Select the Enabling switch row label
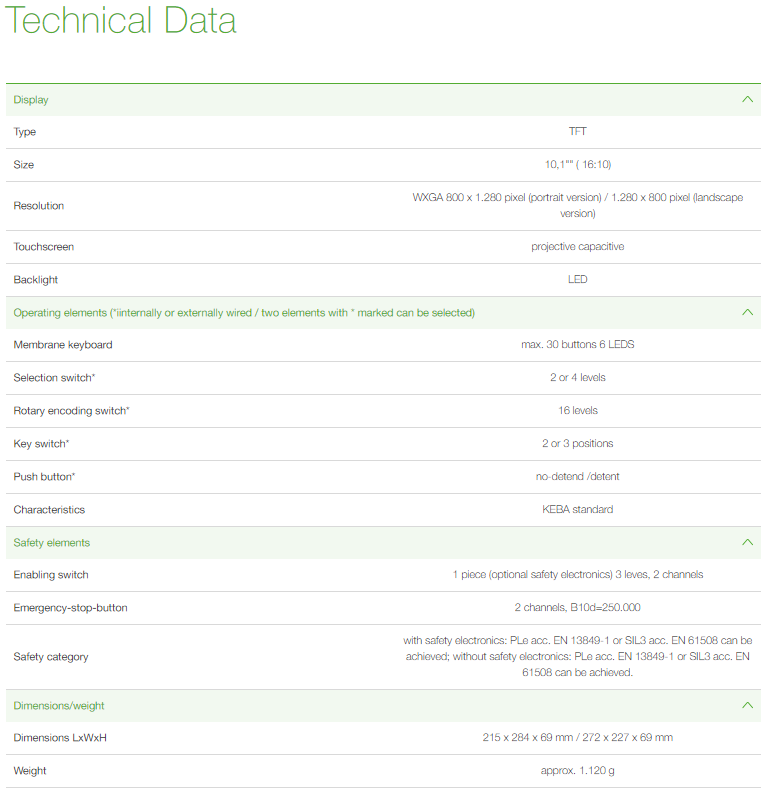The image size is (769, 794). [50, 575]
